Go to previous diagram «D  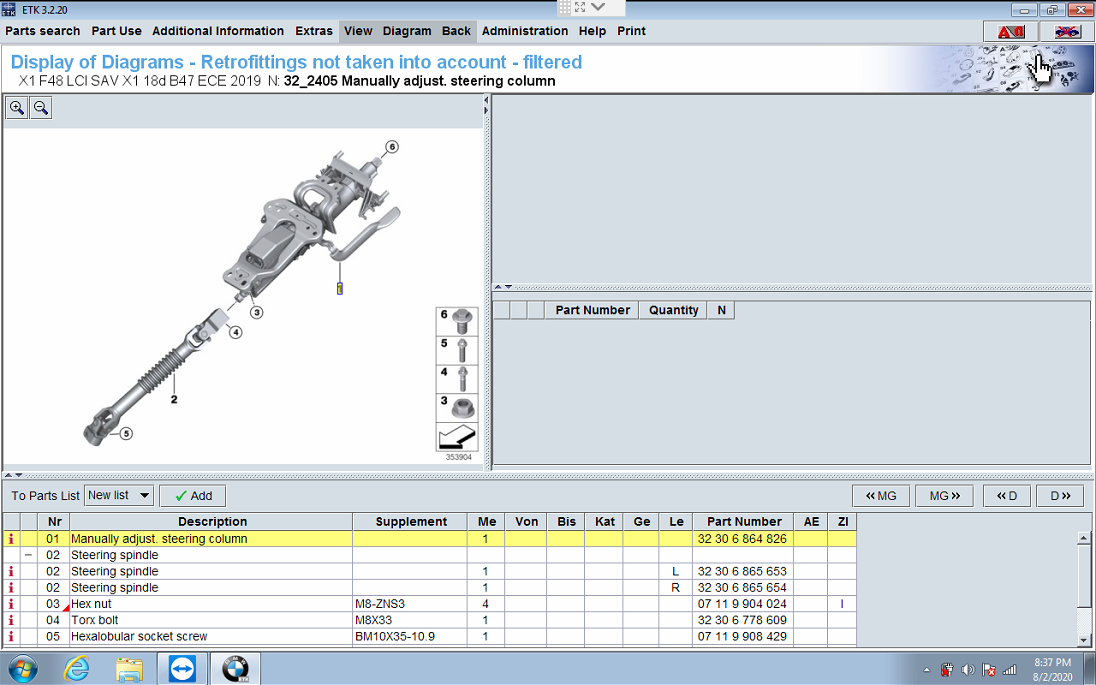1007,496
